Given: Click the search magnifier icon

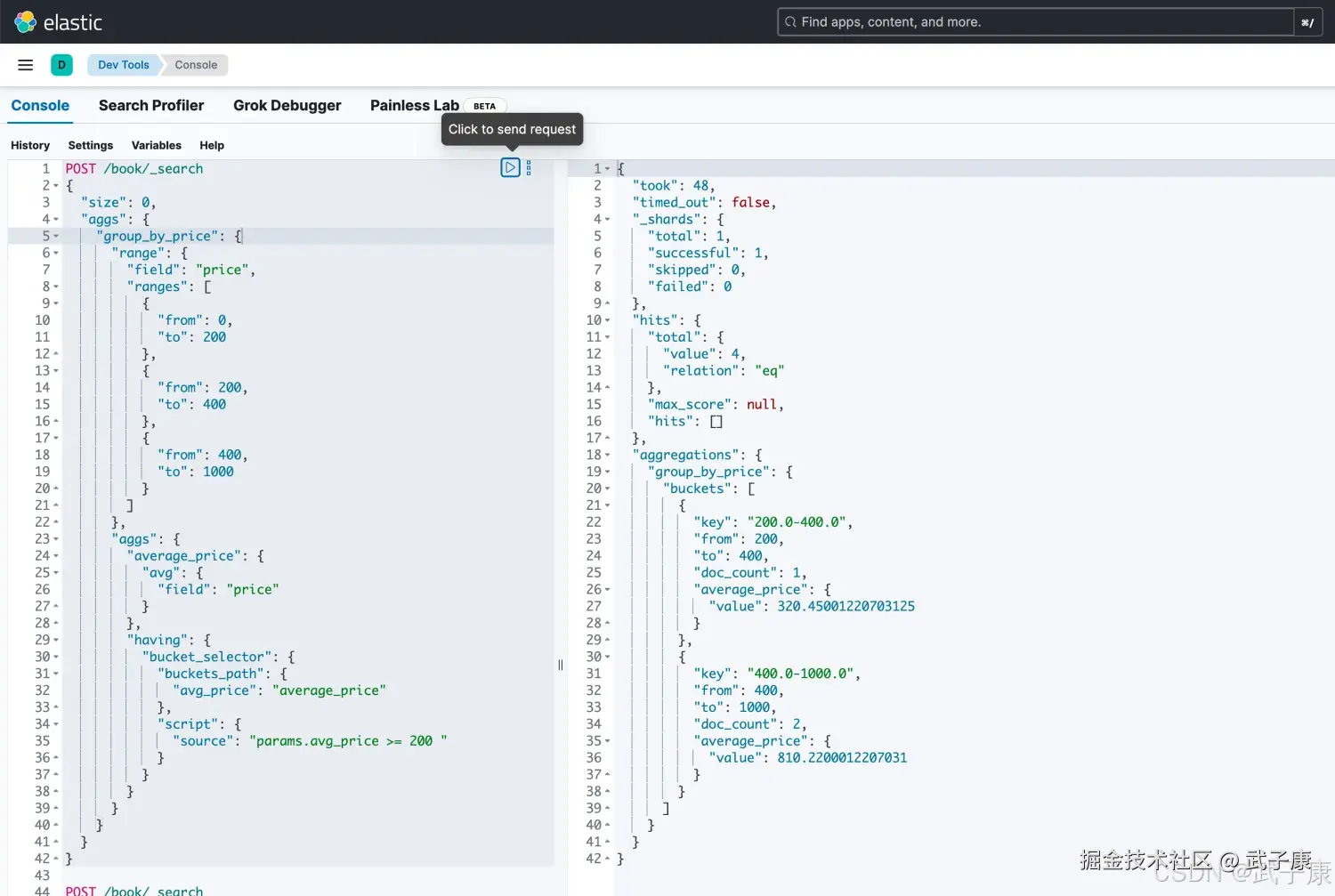Looking at the screenshot, I should [x=790, y=22].
